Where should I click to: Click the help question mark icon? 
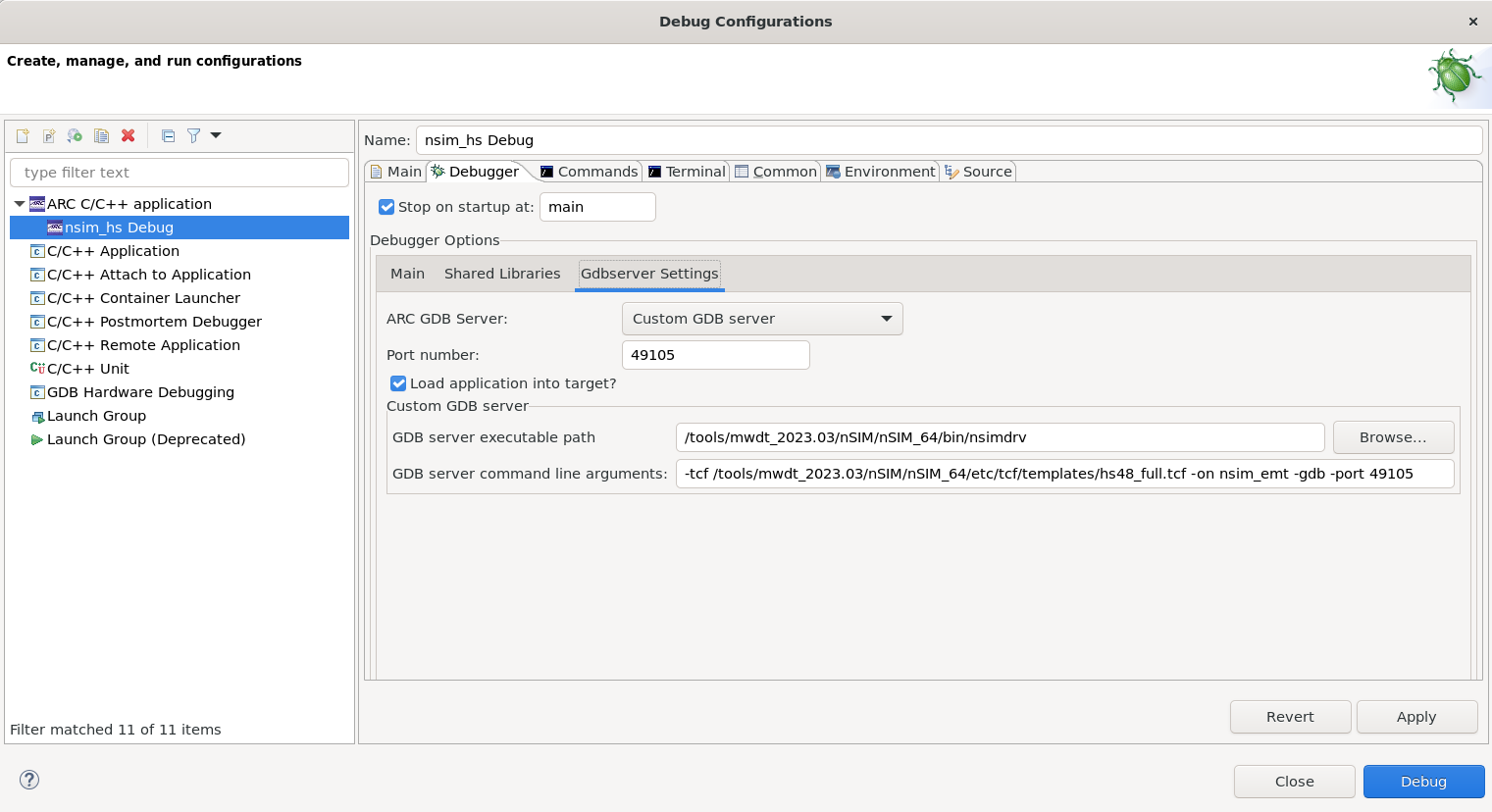click(x=29, y=780)
